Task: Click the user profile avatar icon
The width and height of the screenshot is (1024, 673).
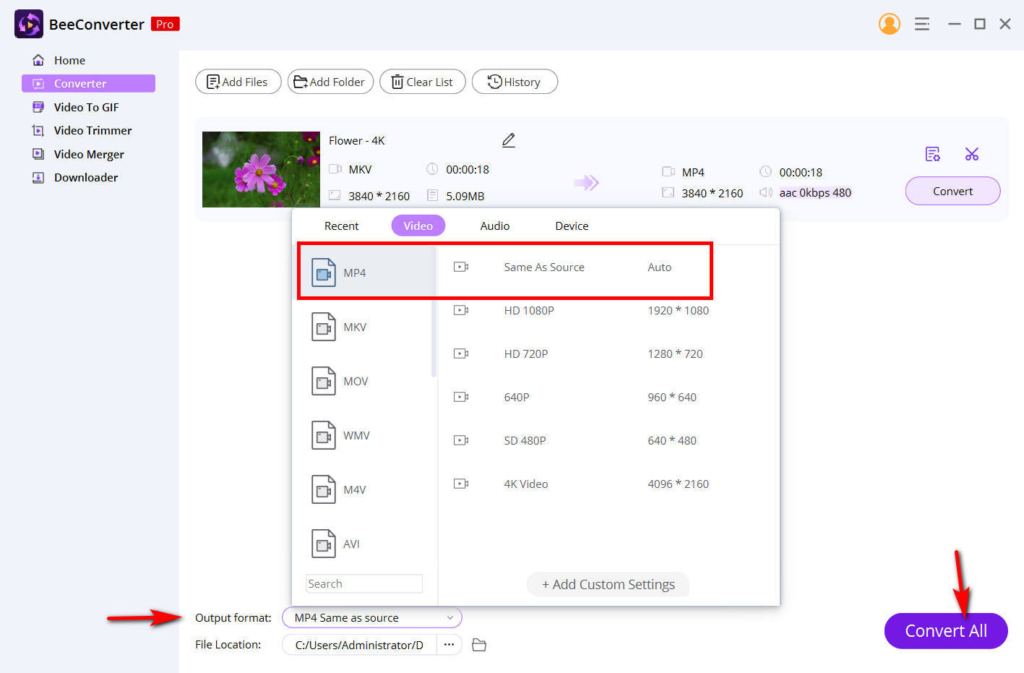Action: tap(889, 23)
